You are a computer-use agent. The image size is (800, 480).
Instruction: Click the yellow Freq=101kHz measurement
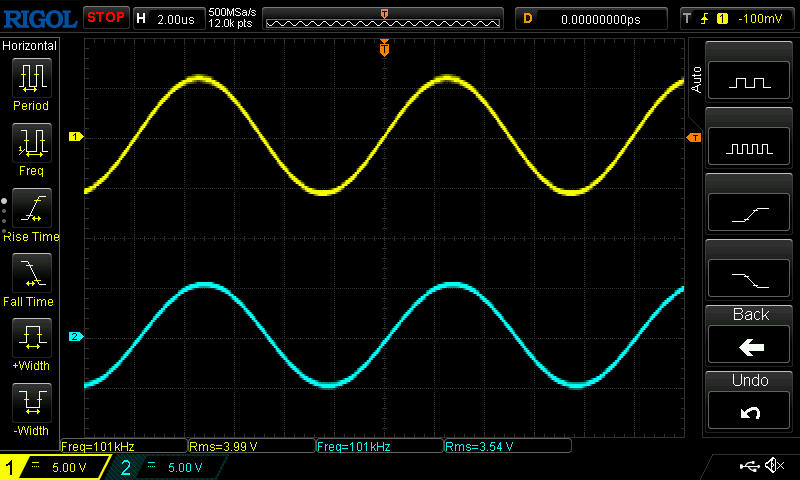pos(98,447)
